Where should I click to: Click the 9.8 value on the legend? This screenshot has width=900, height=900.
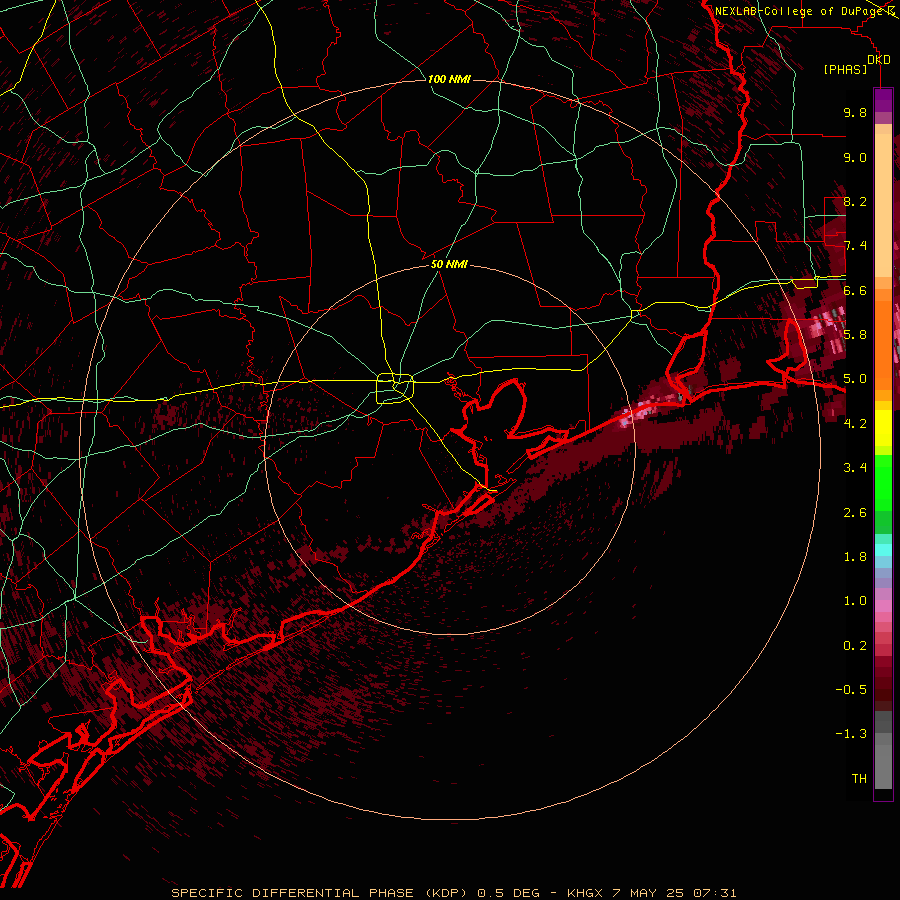coord(855,112)
